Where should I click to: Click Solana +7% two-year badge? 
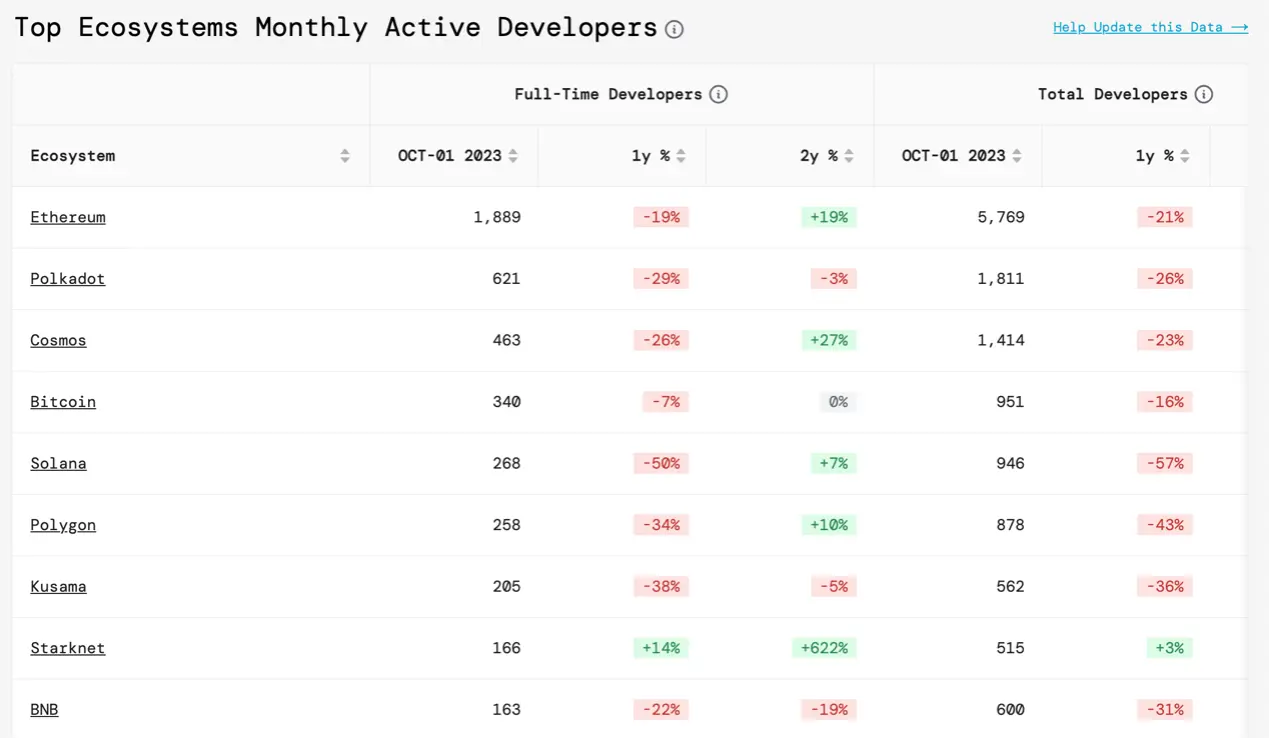click(834, 463)
